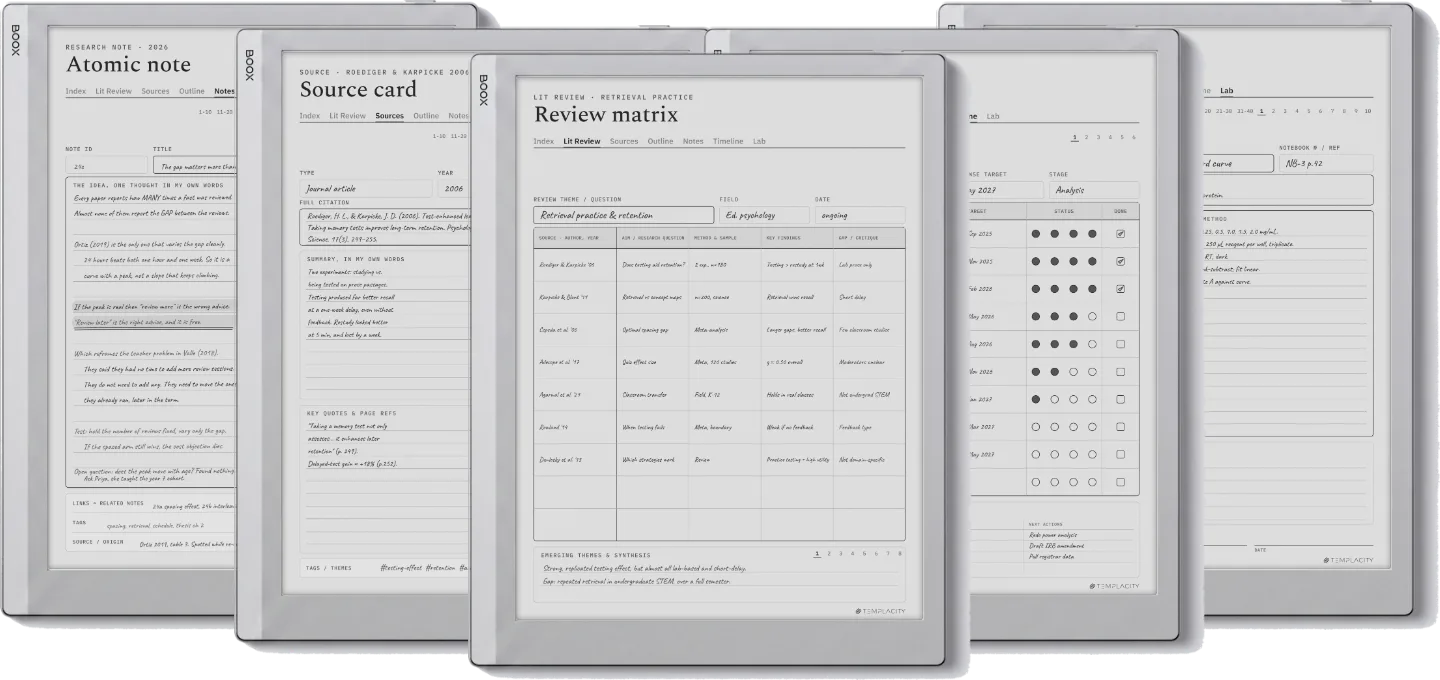1440x680 pixels.
Task: Select cell 'Classroom transfer'
Action: click(x=653, y=395)
